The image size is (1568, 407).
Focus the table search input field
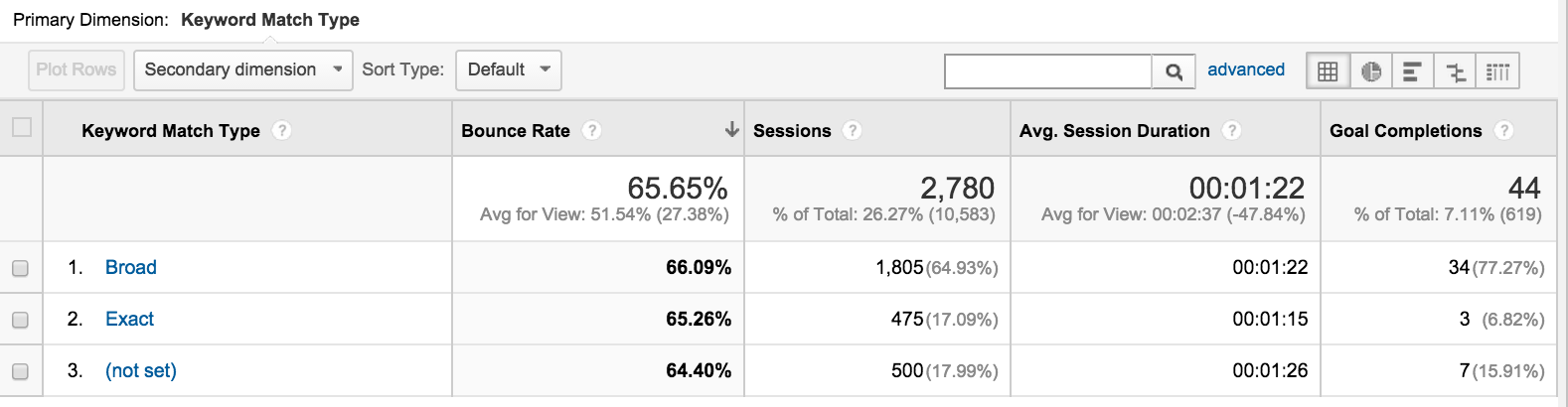pyautogui.click(x=1048, y=71)
